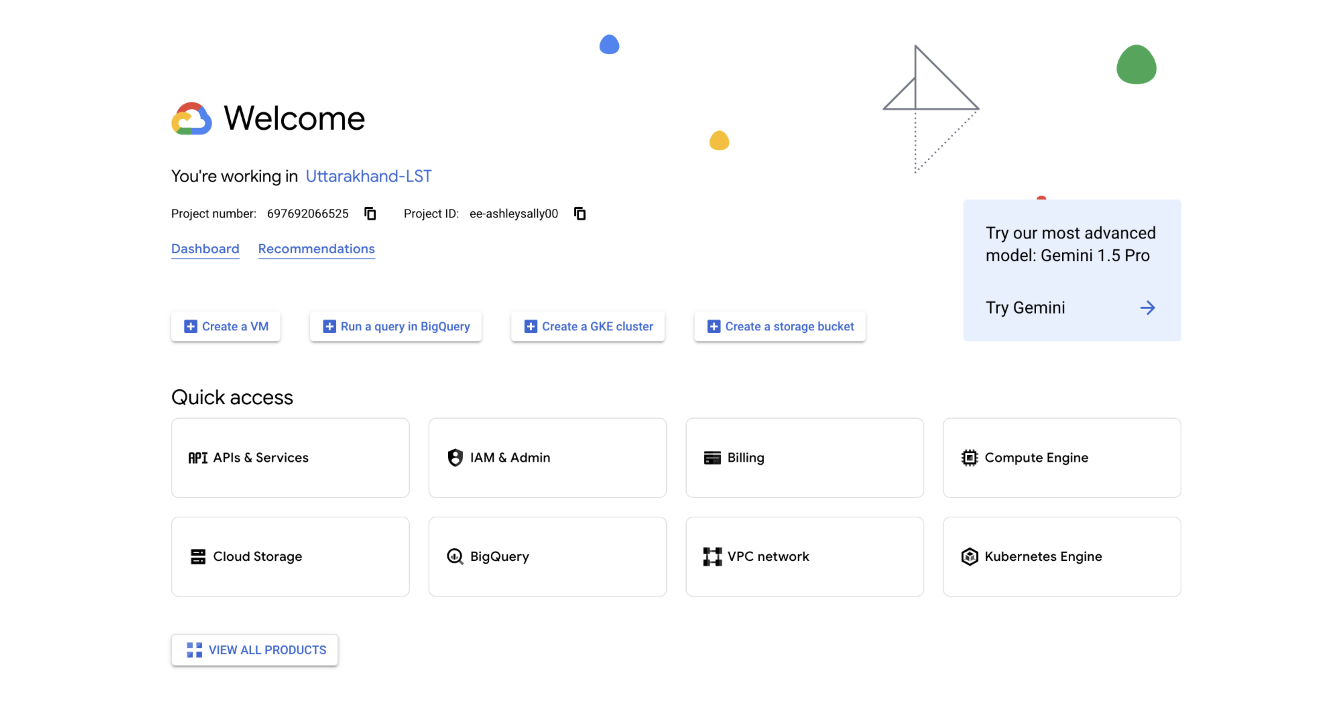This screenshot has height=720, width=1344.
Task: Click the grid icon in View All Products
Action: (194, 650)
